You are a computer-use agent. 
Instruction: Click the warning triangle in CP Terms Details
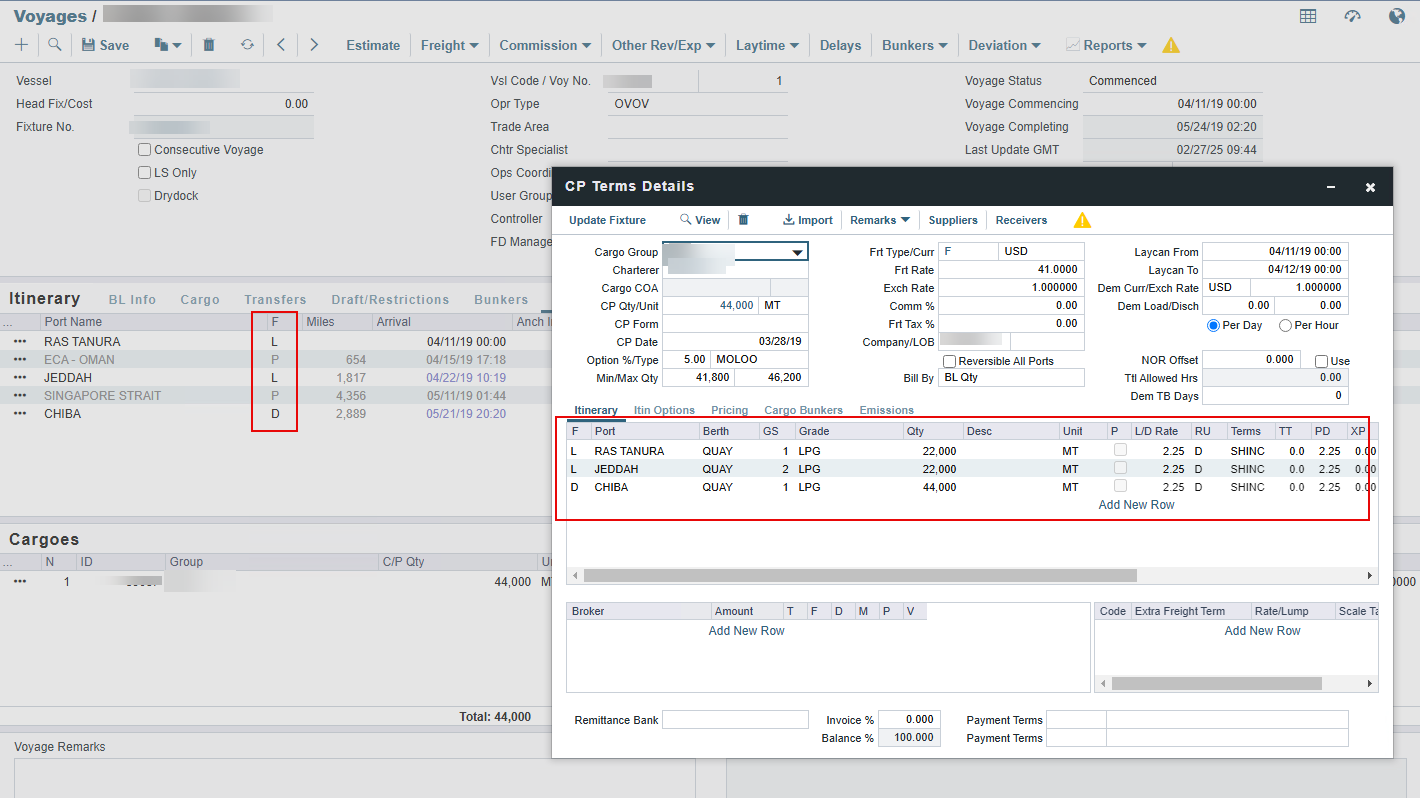tap(1082, 220)
